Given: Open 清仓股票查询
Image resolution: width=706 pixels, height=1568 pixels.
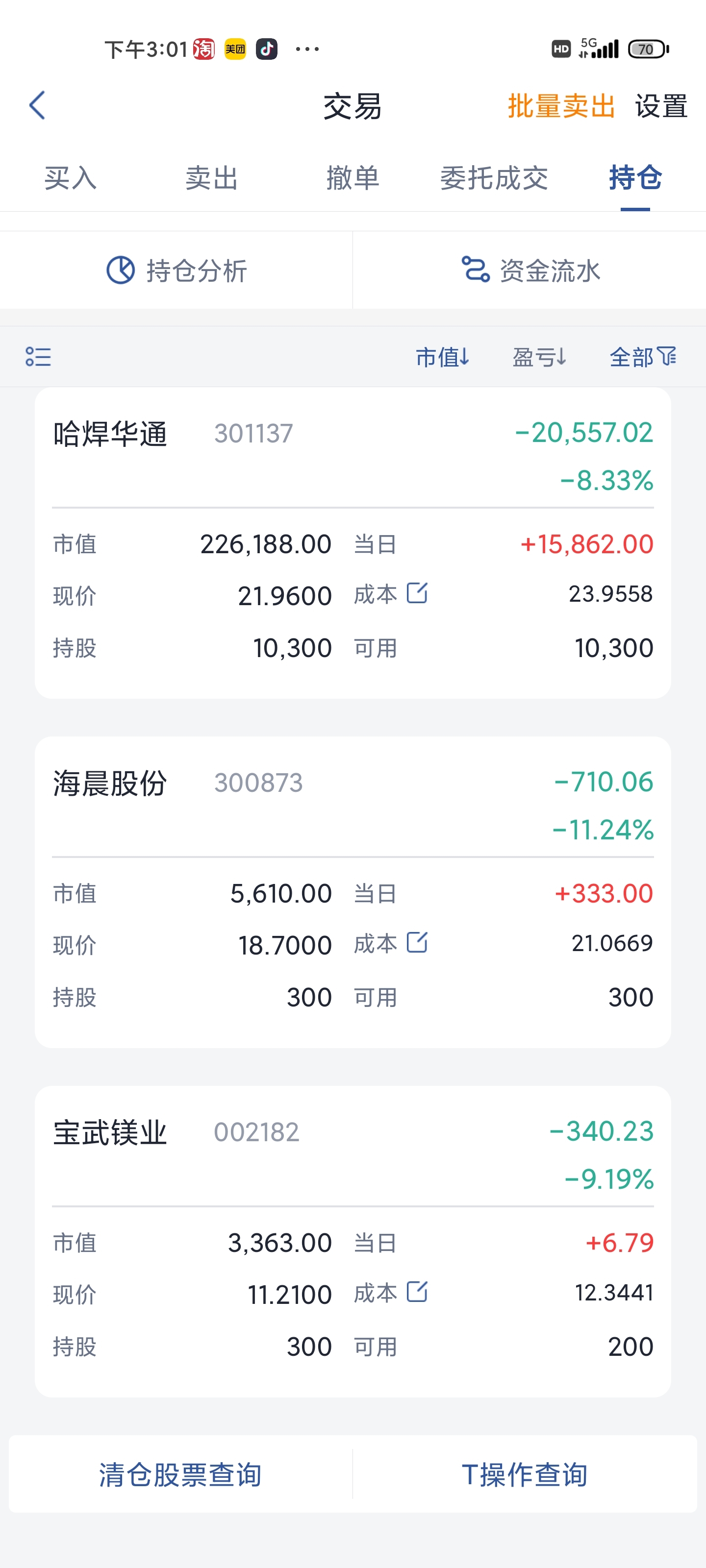Looking at the screenshot, I should (180, 1474).
